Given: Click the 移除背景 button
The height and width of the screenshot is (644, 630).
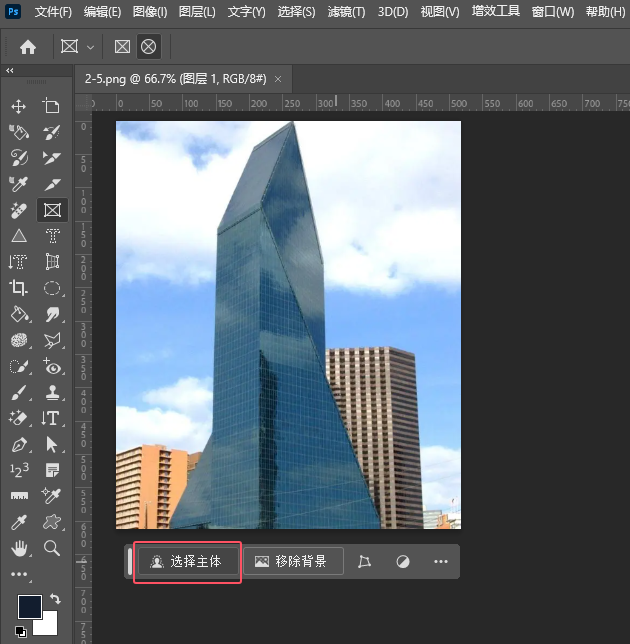Looking at the screenshot, I should click(292, 562).
